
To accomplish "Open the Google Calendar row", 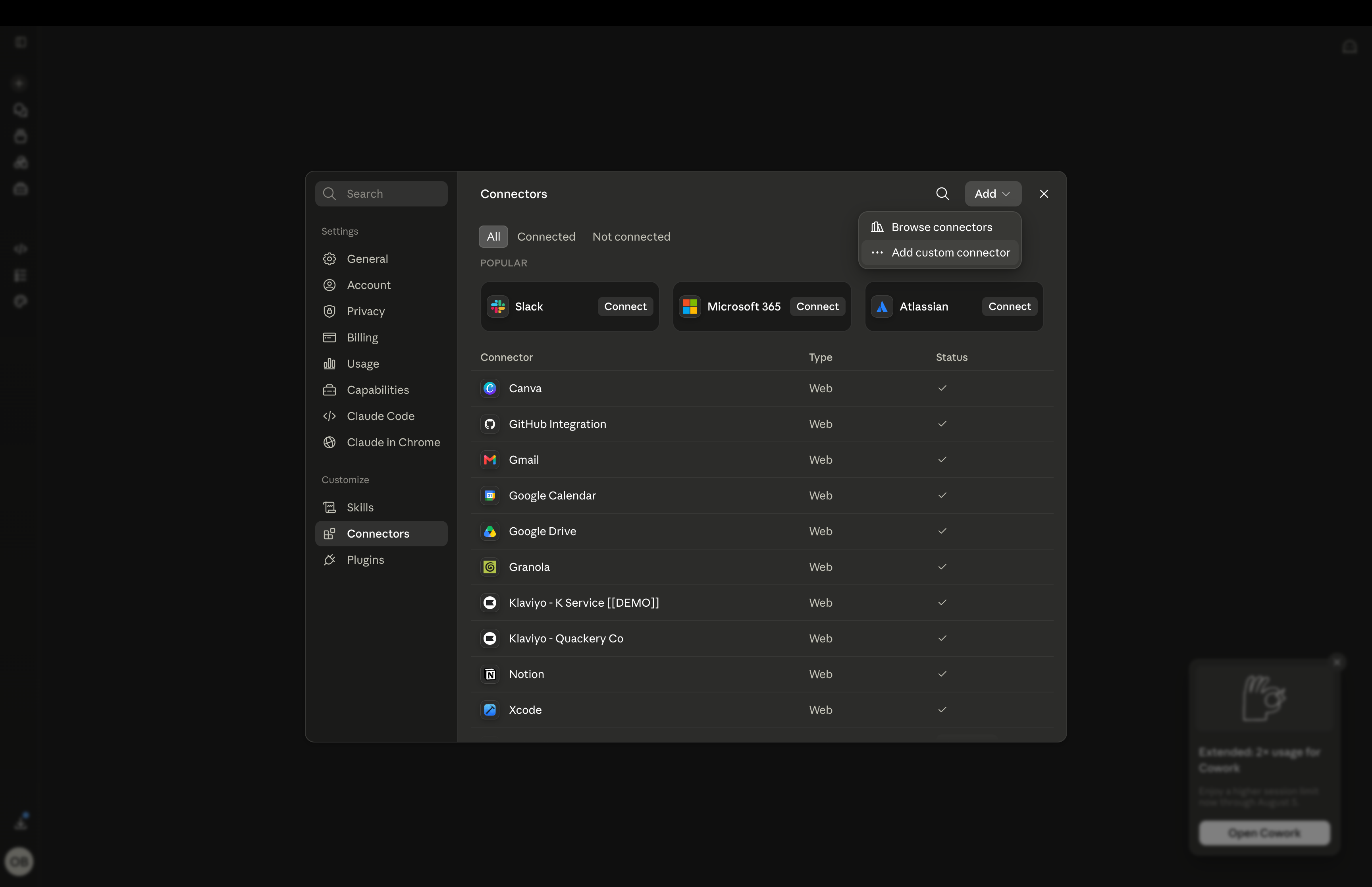I will [x=762, y=496].
